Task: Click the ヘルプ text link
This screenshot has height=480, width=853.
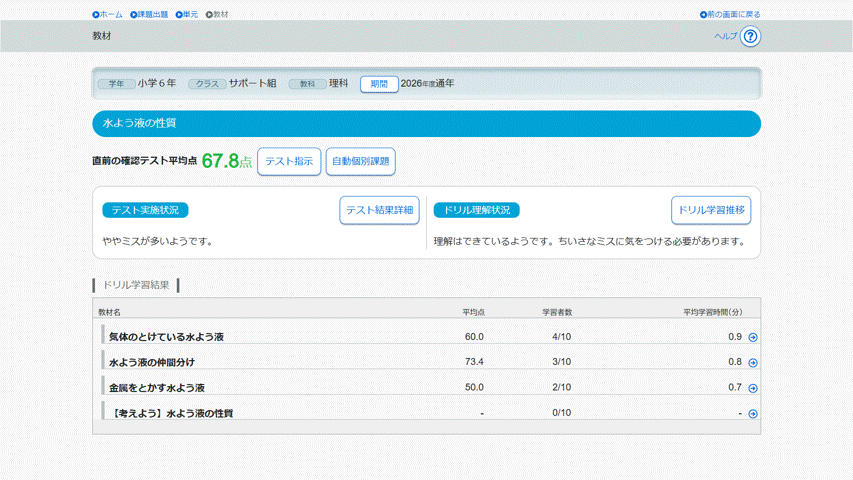Action: tap(725, 36)
